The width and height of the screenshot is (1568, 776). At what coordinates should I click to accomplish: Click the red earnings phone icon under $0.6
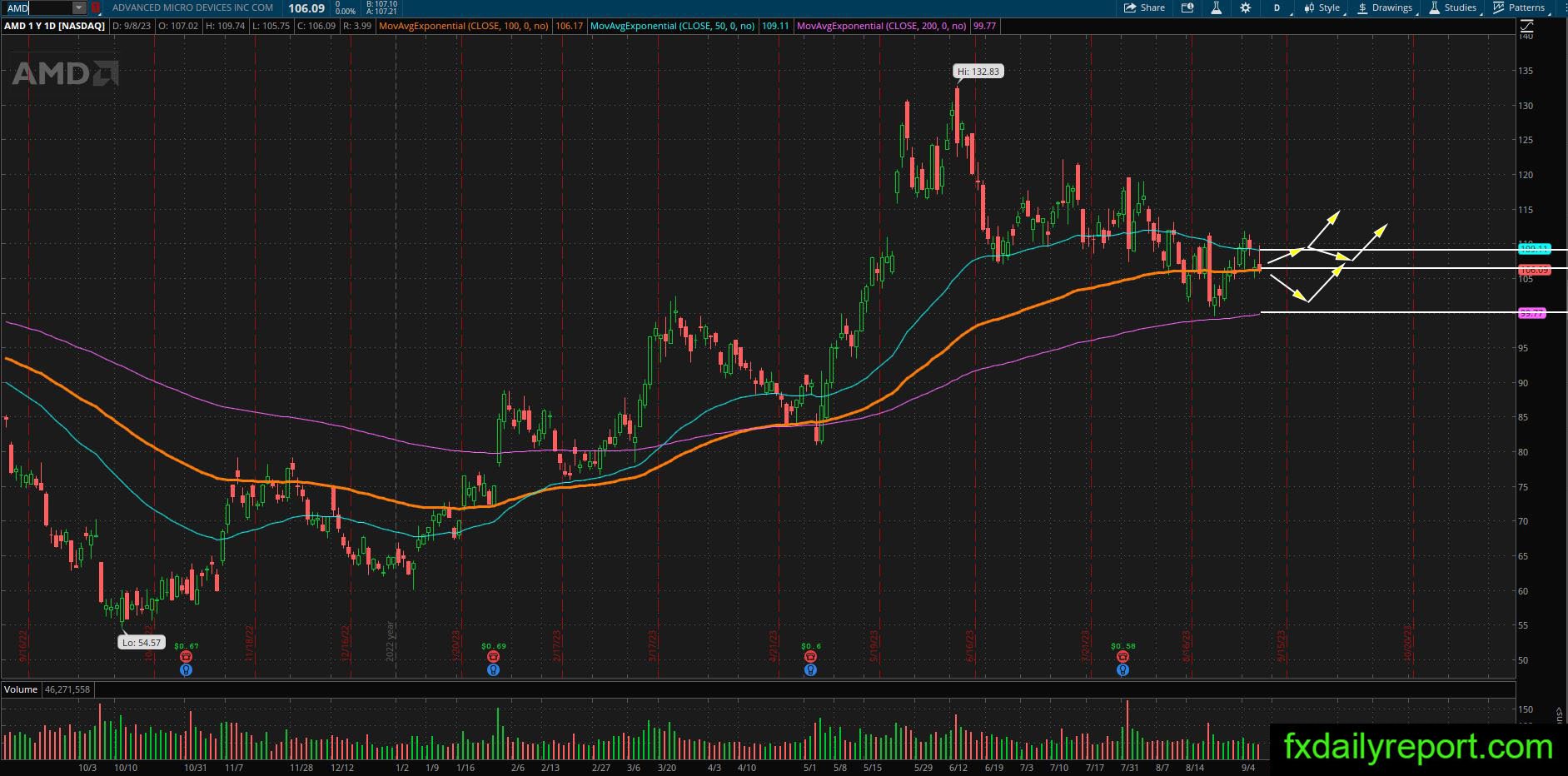810,657
